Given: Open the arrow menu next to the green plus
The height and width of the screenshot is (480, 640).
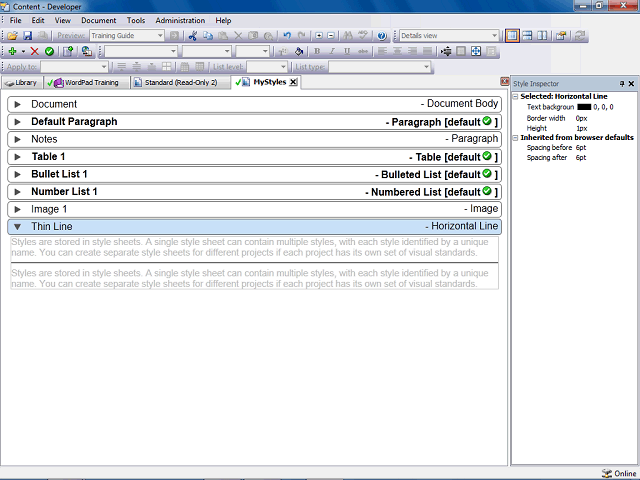Looking at the screenshot, I should [23, 51].
